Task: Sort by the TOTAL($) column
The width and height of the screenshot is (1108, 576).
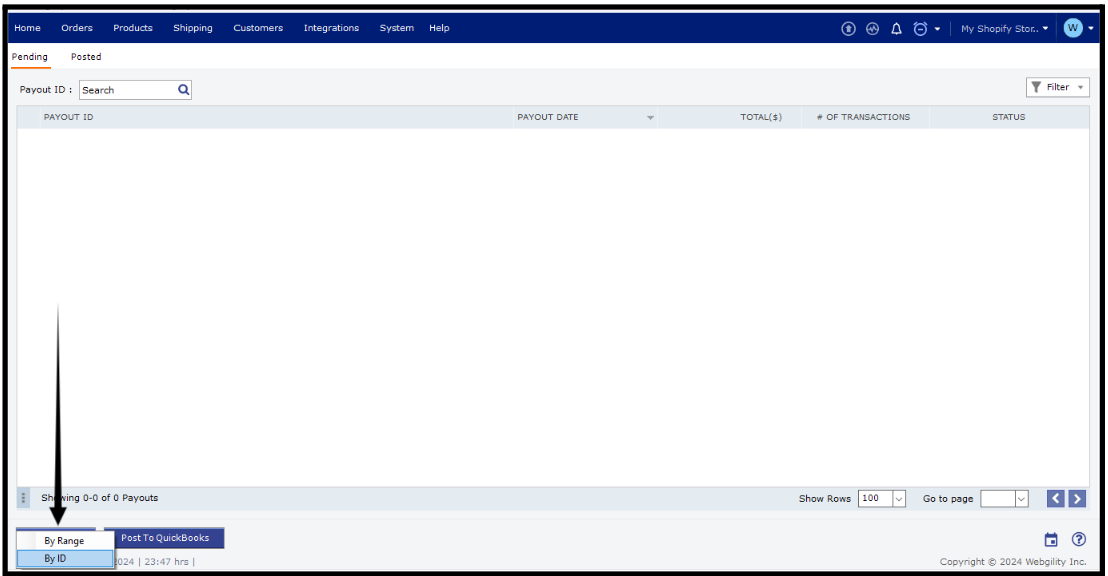Action: [x=761, y=117]
